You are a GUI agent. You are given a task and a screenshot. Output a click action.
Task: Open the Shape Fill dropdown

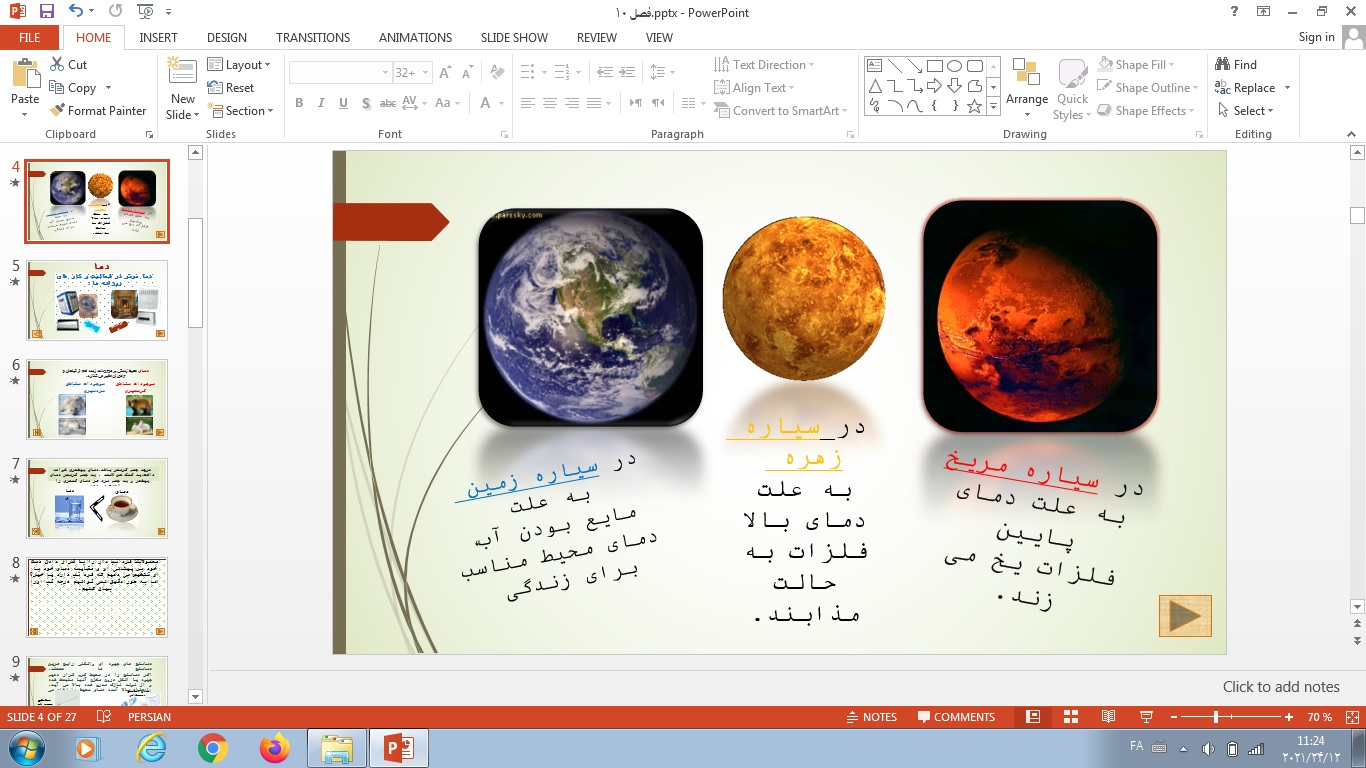point(1140,65)
